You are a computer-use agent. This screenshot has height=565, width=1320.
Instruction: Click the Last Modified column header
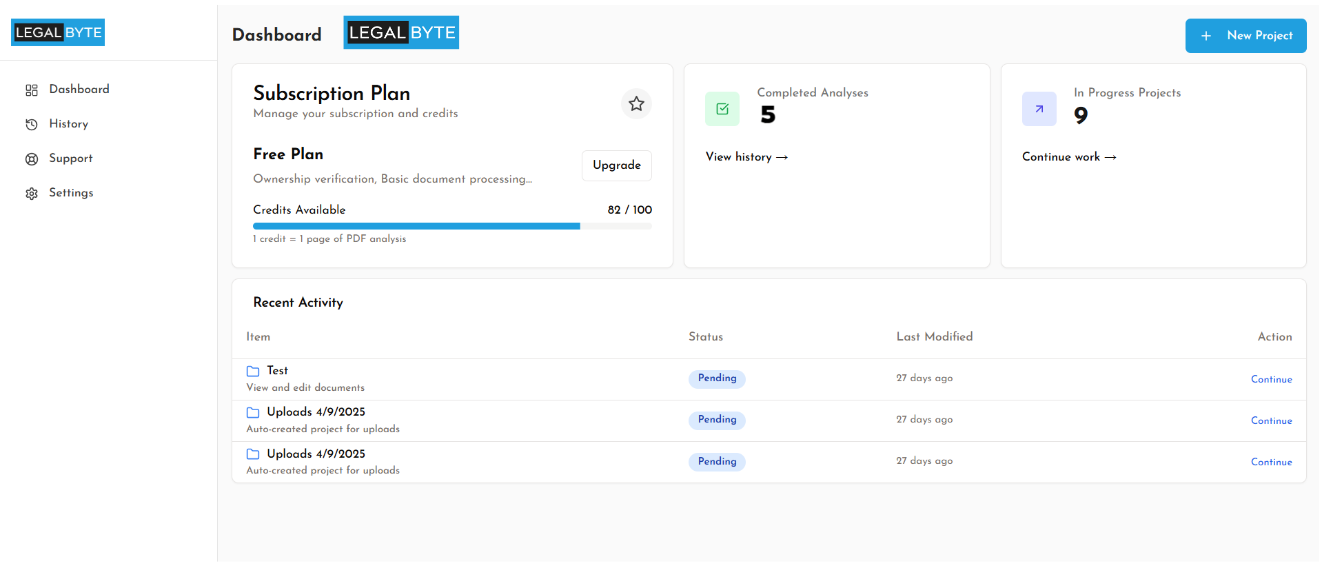click(934, 337)
